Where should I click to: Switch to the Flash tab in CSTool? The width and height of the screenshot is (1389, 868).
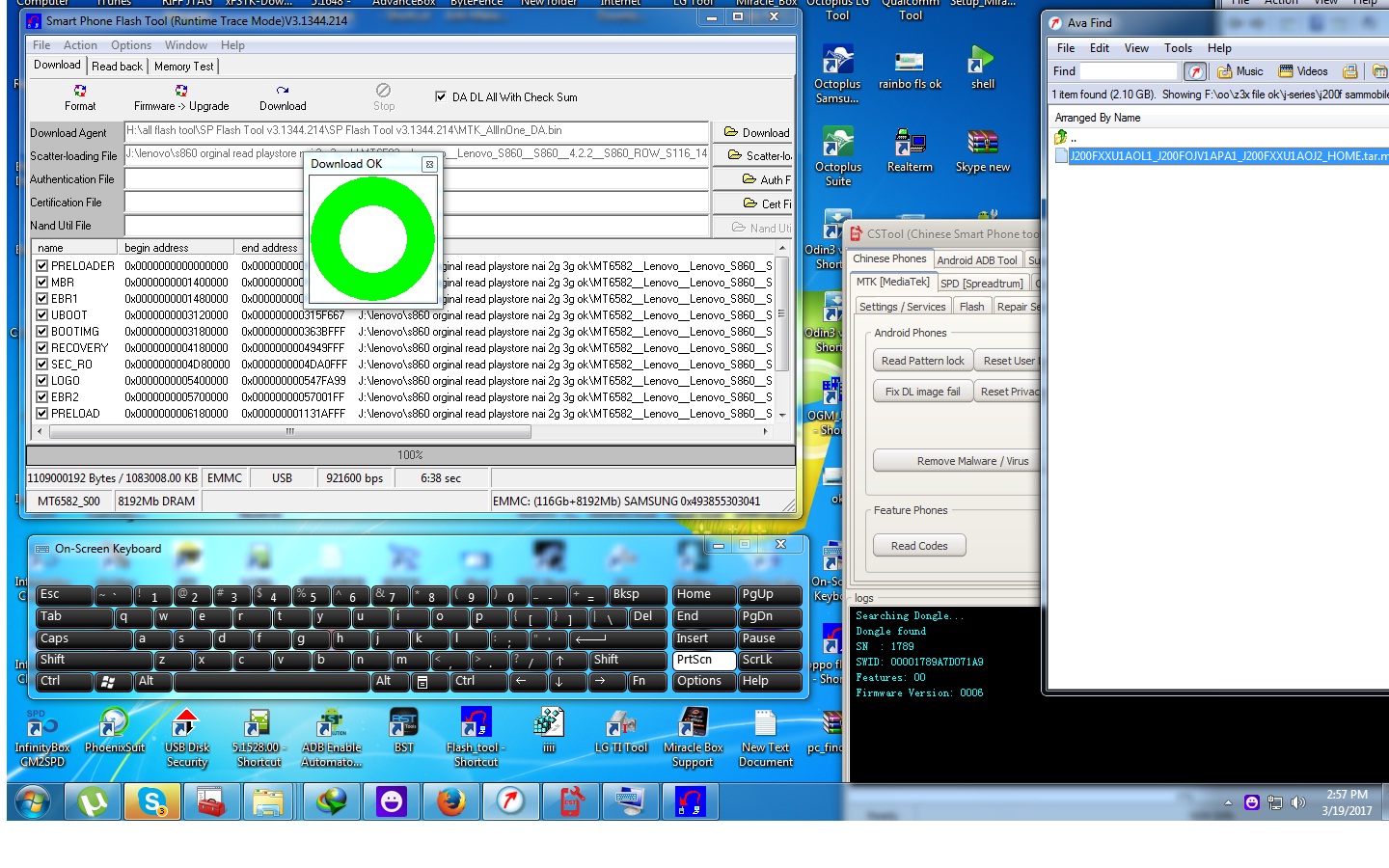[971, 307]
